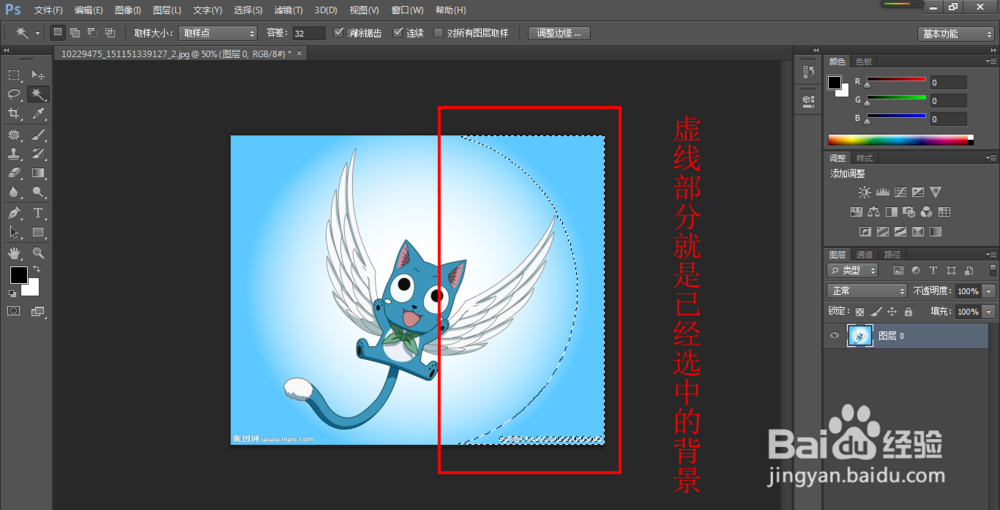Viewport: 1000px width, 510px height.
Task: Swap foreground and background colors
Action: (x=36, y=269)
